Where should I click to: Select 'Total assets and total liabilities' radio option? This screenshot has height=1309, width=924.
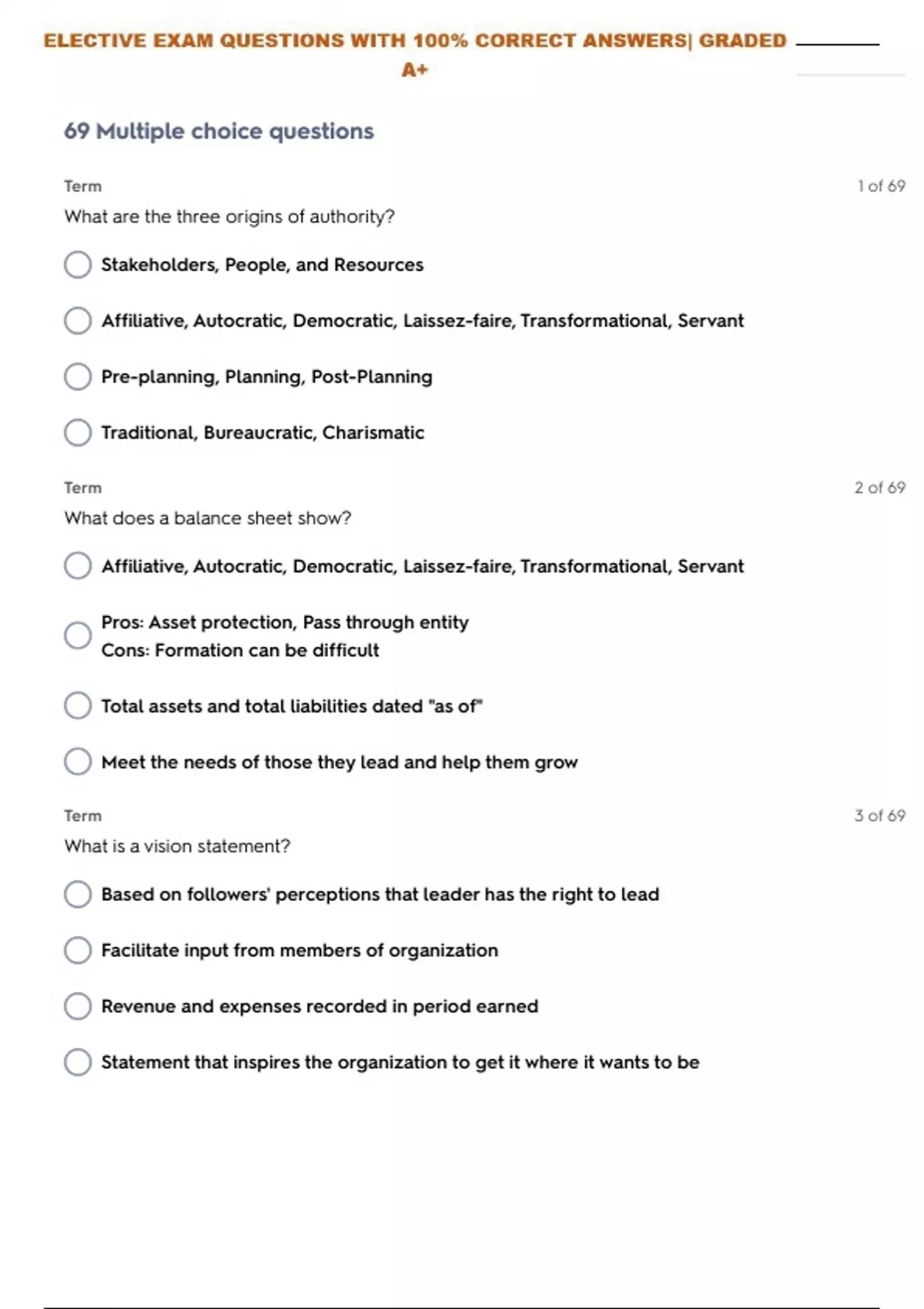coord(78,706)
